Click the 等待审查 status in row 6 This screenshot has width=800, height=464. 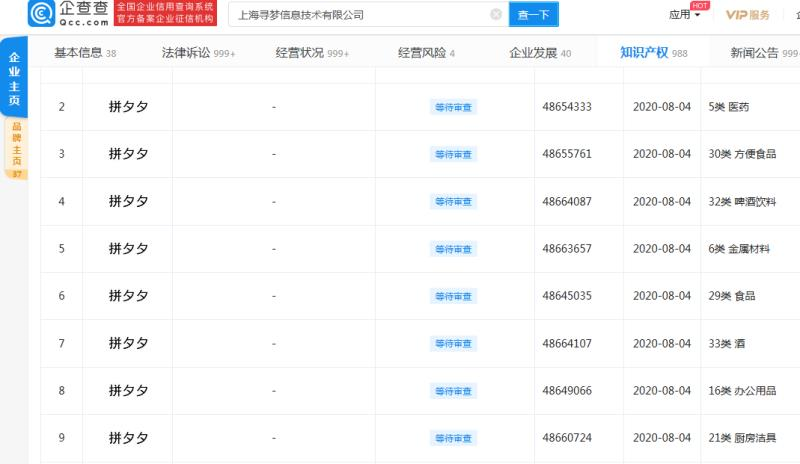point(453,296)
